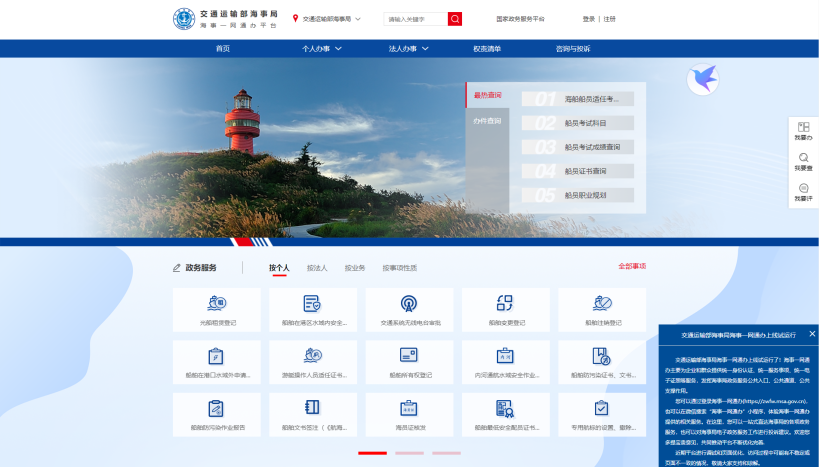Viewport: 819px width, 467px height.
Task: Go to the second carousel page indicator
Action: 409,453
